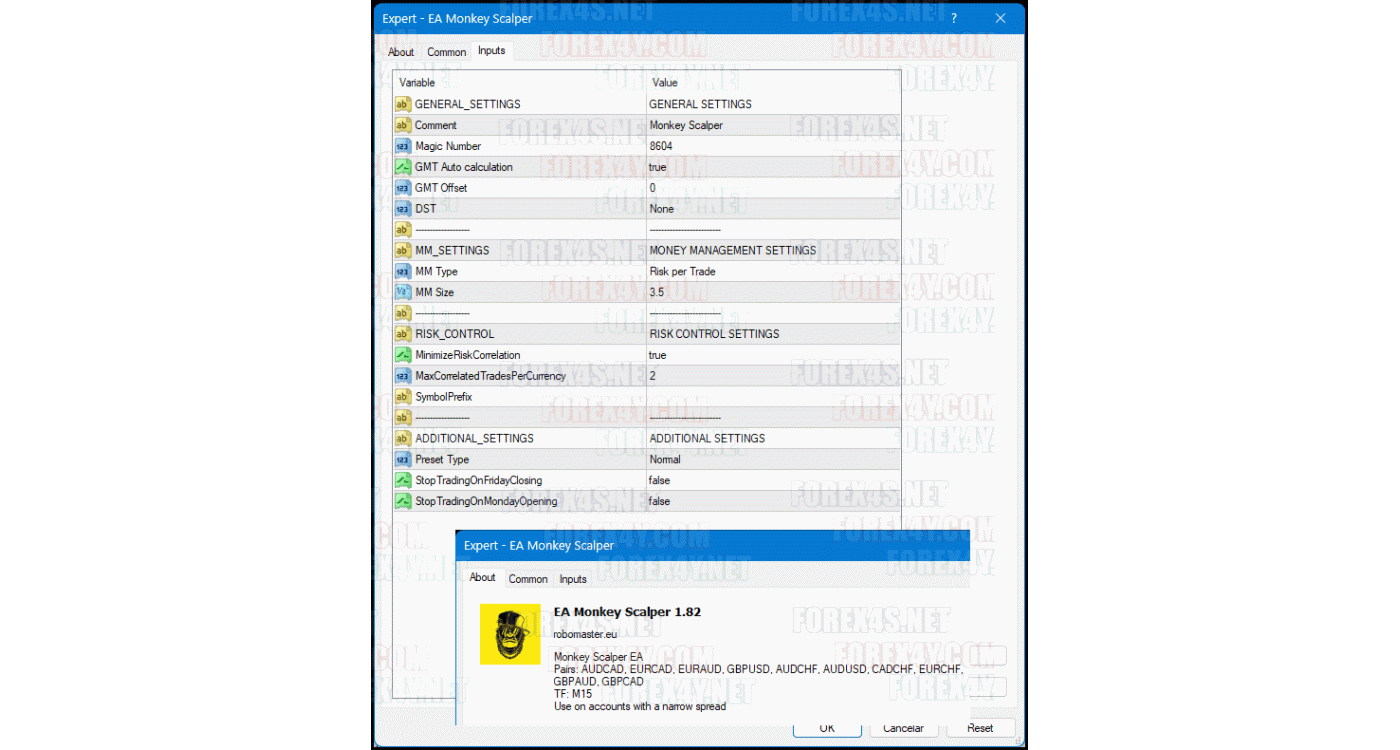Click the GMT Auto calculation boolean icon
The image size is (1400, 750).
point(402,167)
